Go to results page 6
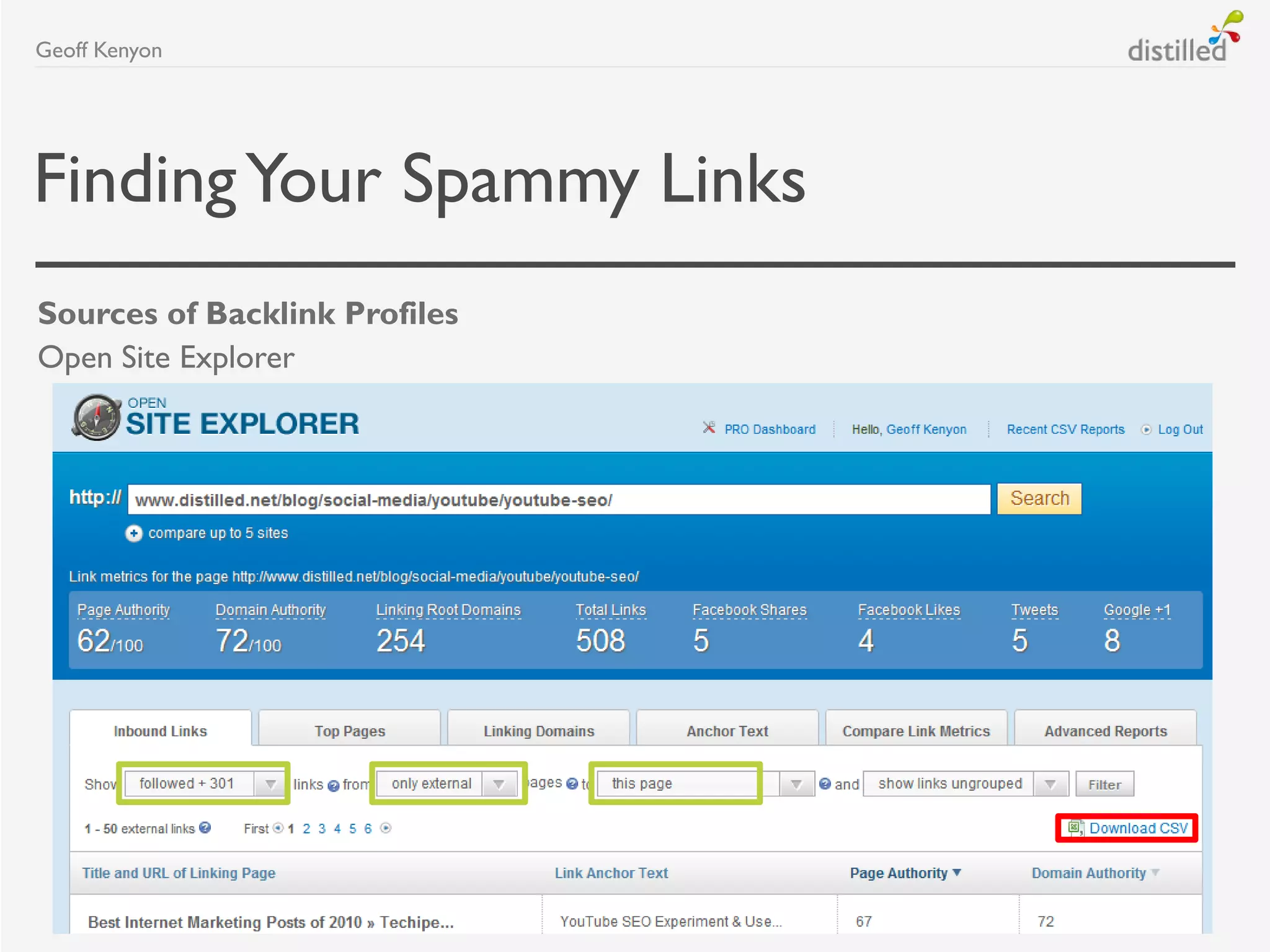 pos(368,829)
